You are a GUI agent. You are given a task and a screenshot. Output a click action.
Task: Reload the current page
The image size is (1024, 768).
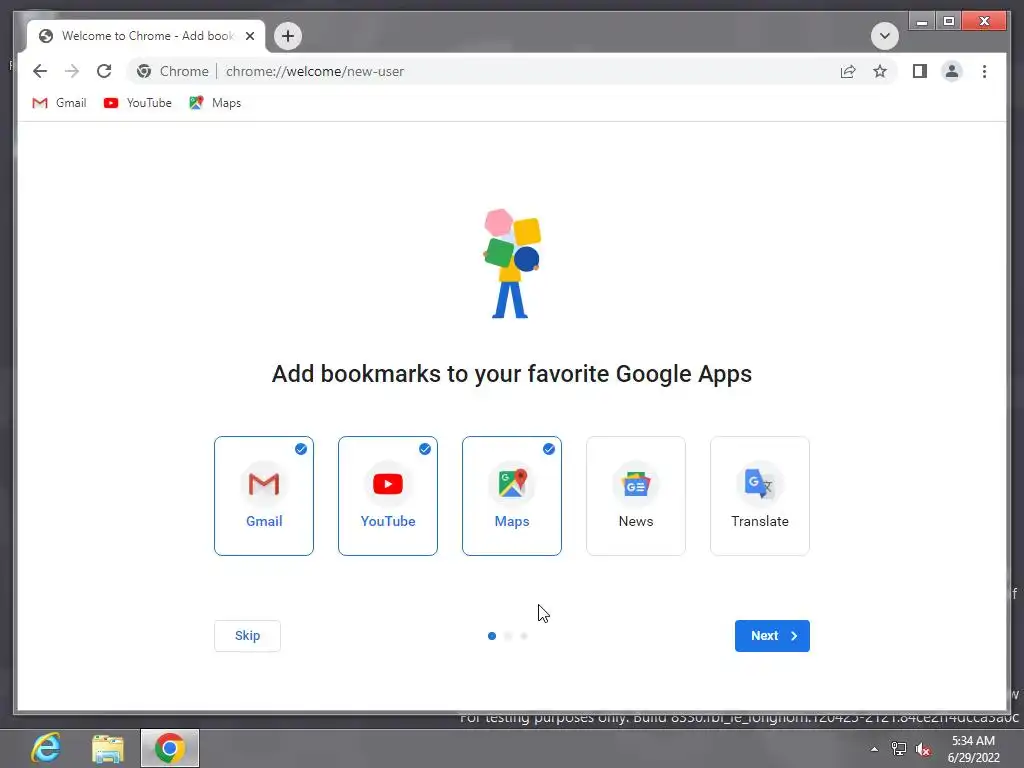click(104, 71)
